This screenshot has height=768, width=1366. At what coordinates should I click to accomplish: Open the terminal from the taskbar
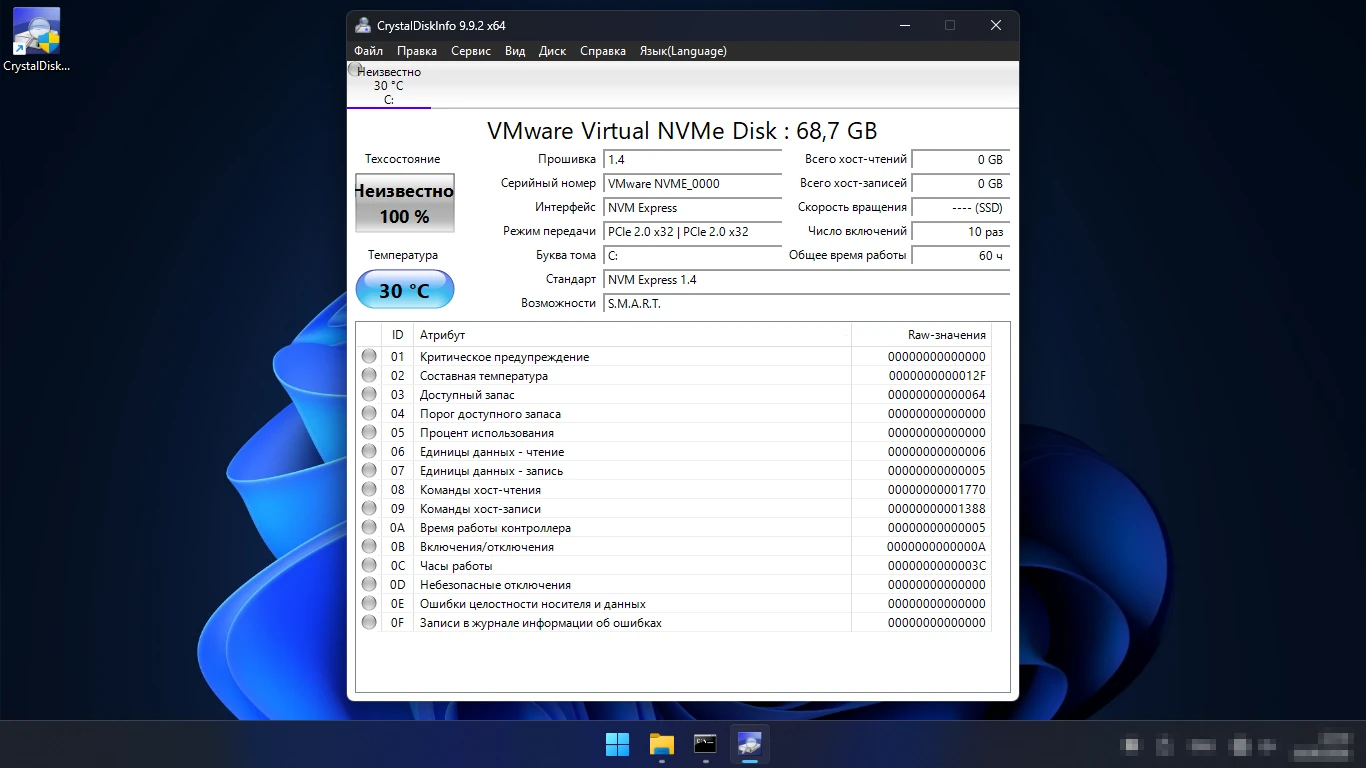705,745
